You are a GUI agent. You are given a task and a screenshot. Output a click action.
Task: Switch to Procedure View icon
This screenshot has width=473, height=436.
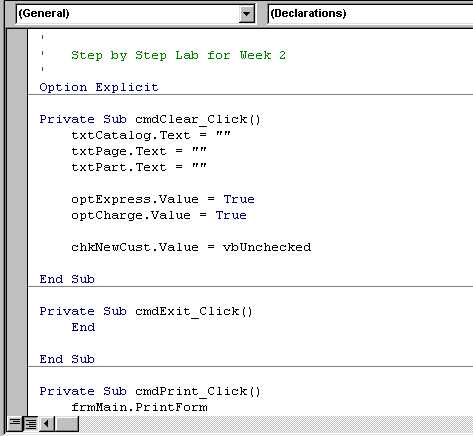click(x=15, y=424)
